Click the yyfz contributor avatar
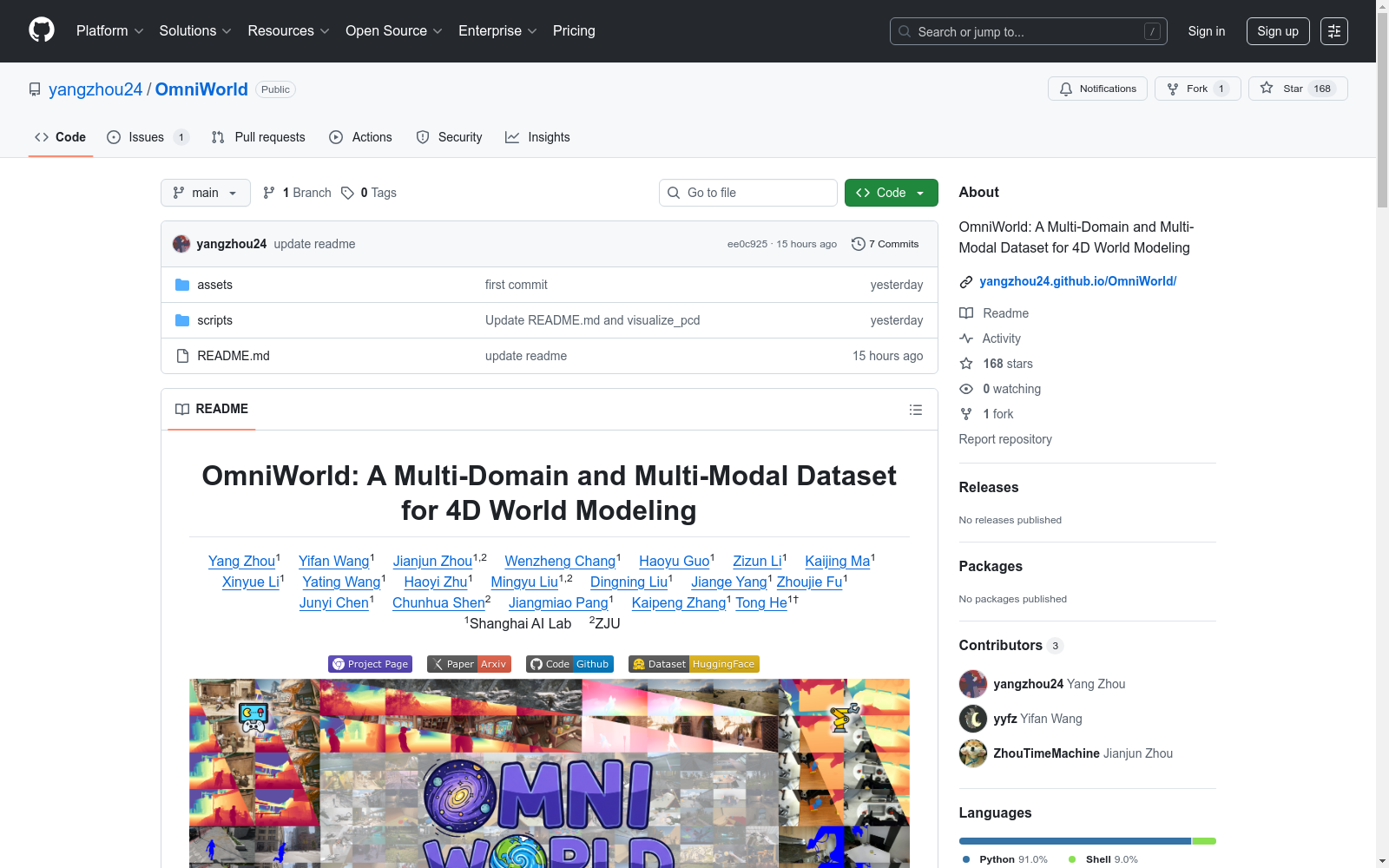Screen dimensions: 1389x868 [972, 719]
